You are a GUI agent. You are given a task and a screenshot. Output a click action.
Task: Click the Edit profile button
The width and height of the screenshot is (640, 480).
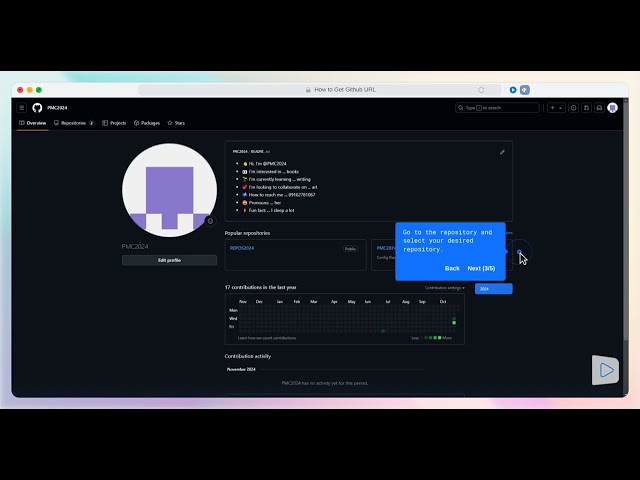pyautogui.click(x=169, y=260)
